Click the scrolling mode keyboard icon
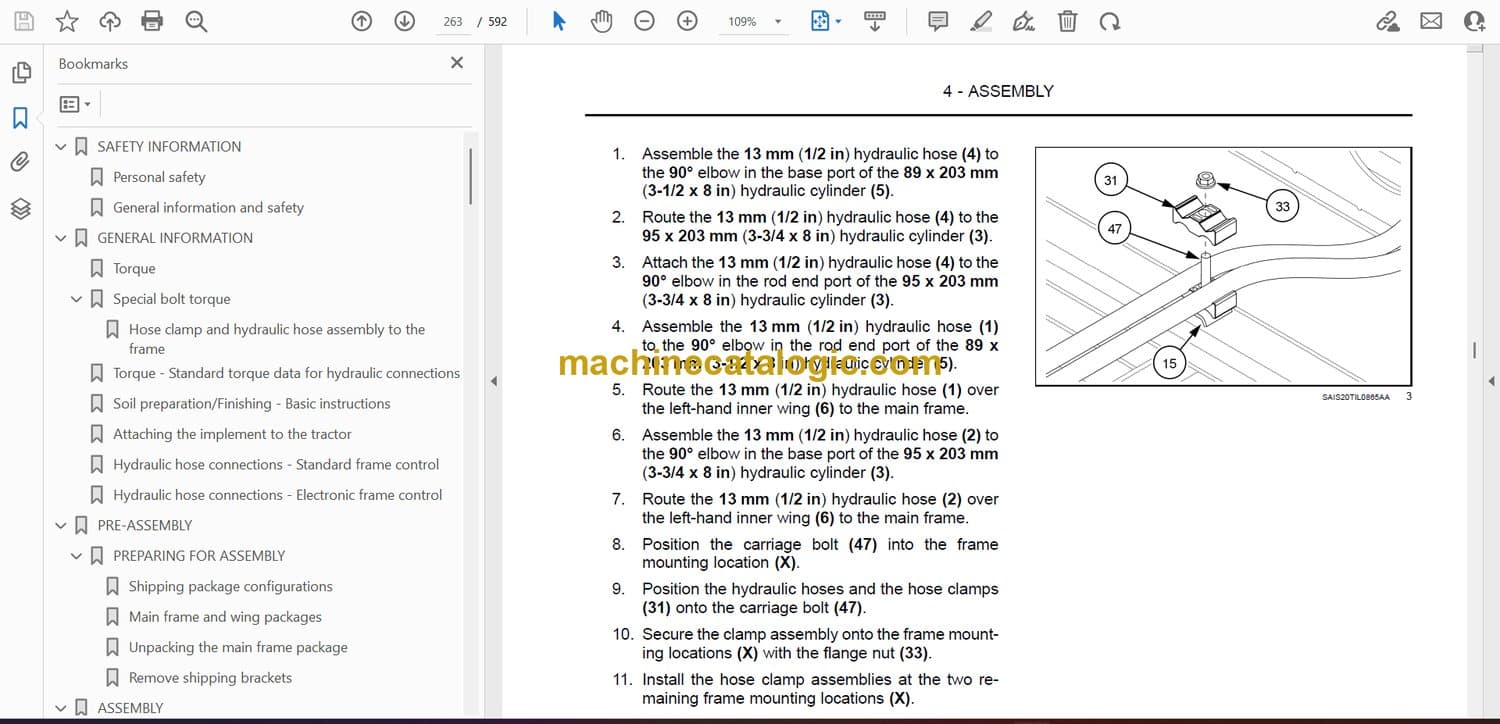 pyautogui.click(x=875, y=21)
